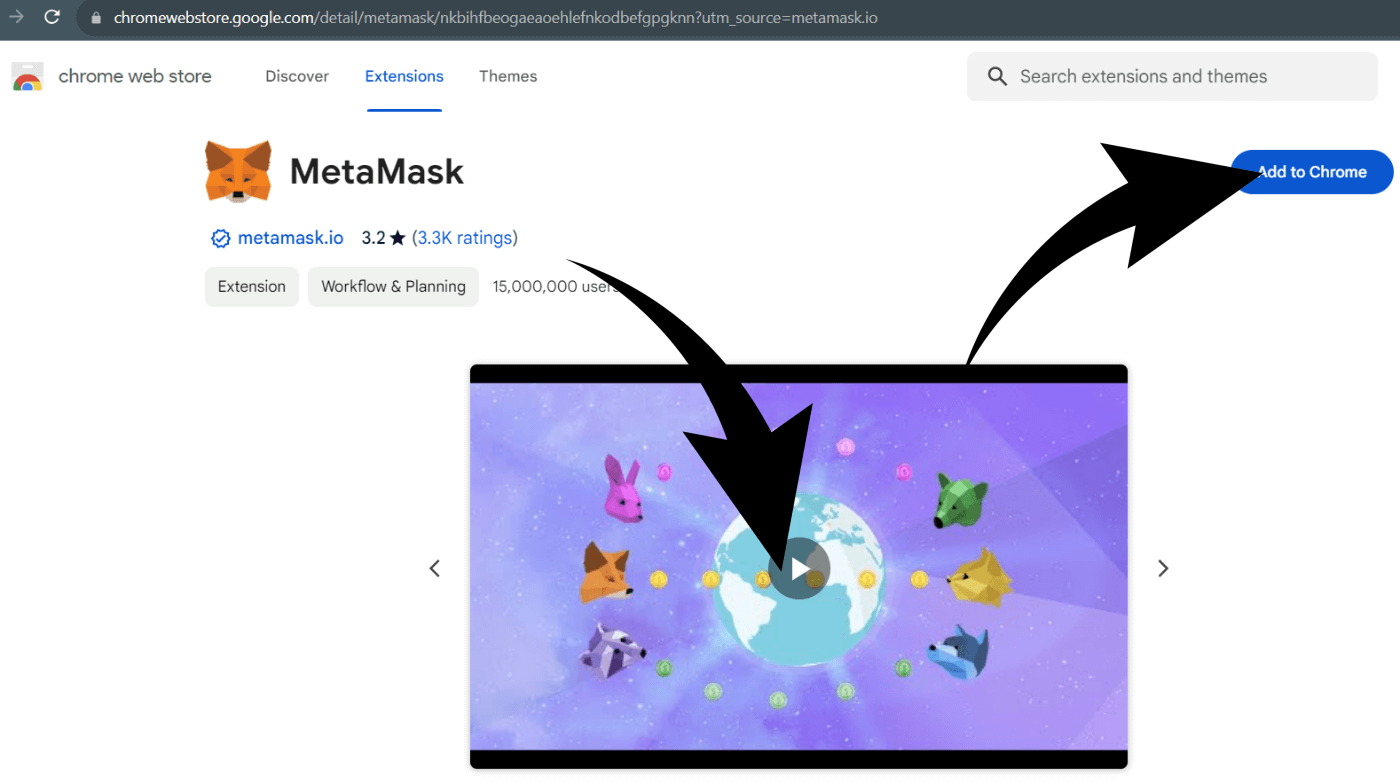Click the MetaMask video thumbnail image
Screen dimensions: 1400x783
pos(799,566)
